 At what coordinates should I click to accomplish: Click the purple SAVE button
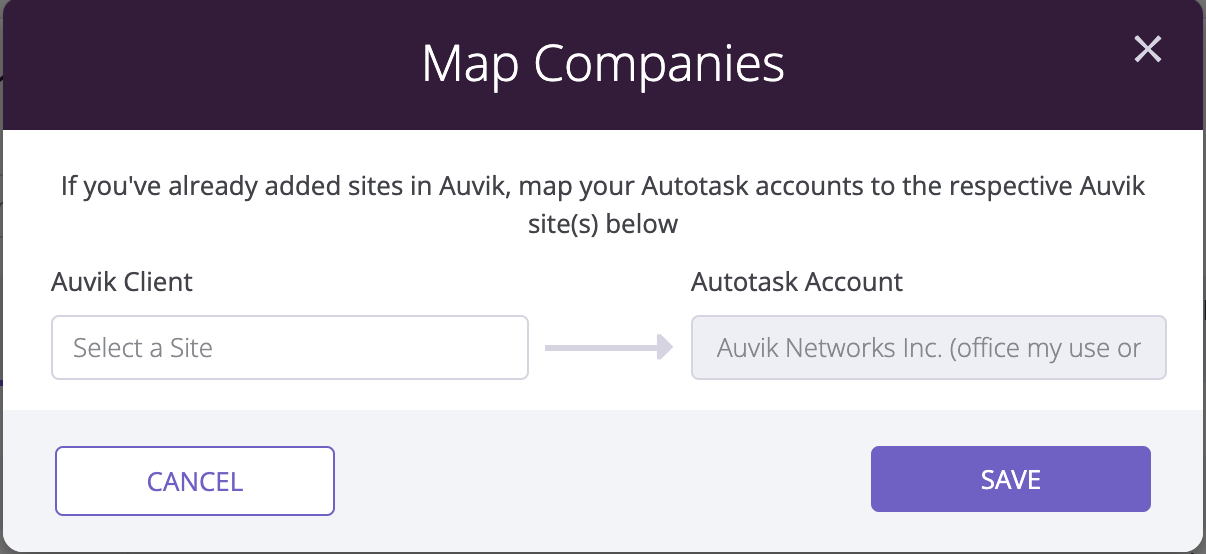1011,479
